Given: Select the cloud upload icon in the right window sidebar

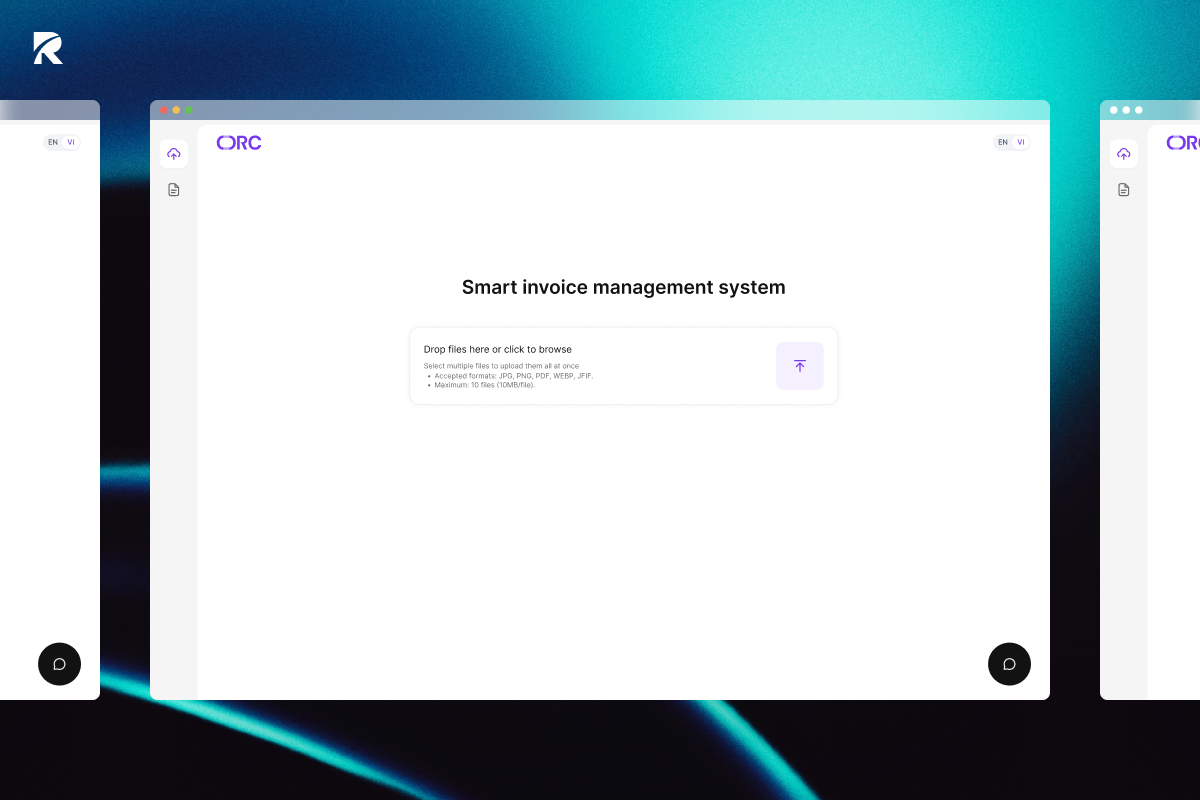Looking at the screenshot, I should [1123, 154].
